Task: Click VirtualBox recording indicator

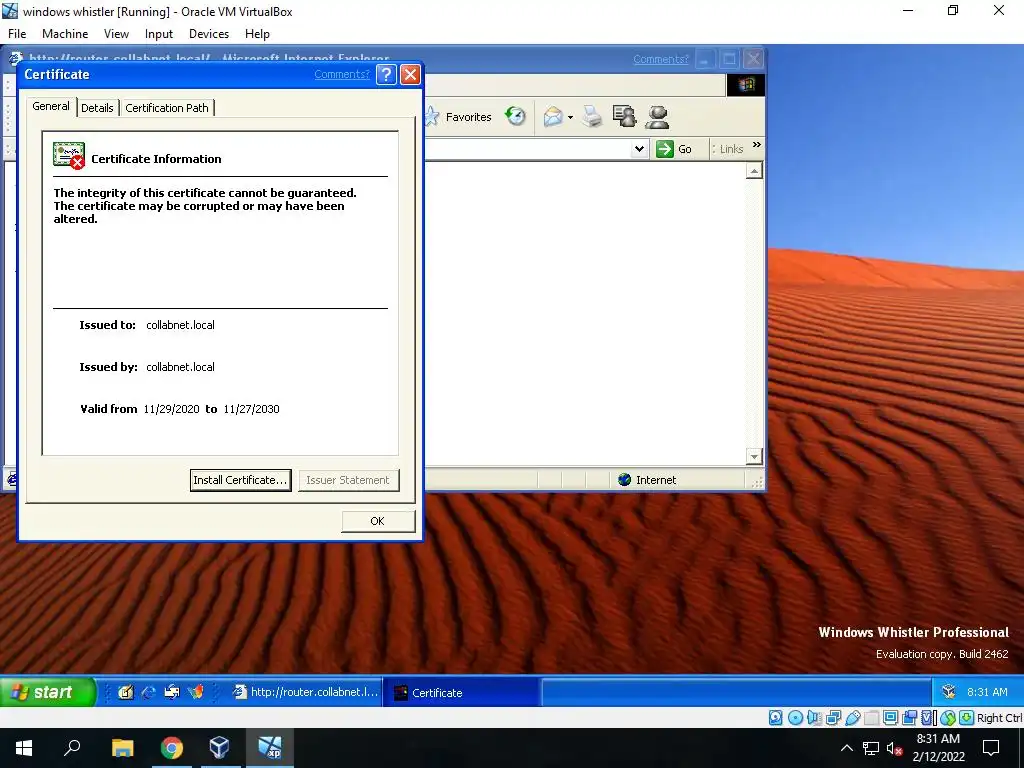Action: [909, 718]
